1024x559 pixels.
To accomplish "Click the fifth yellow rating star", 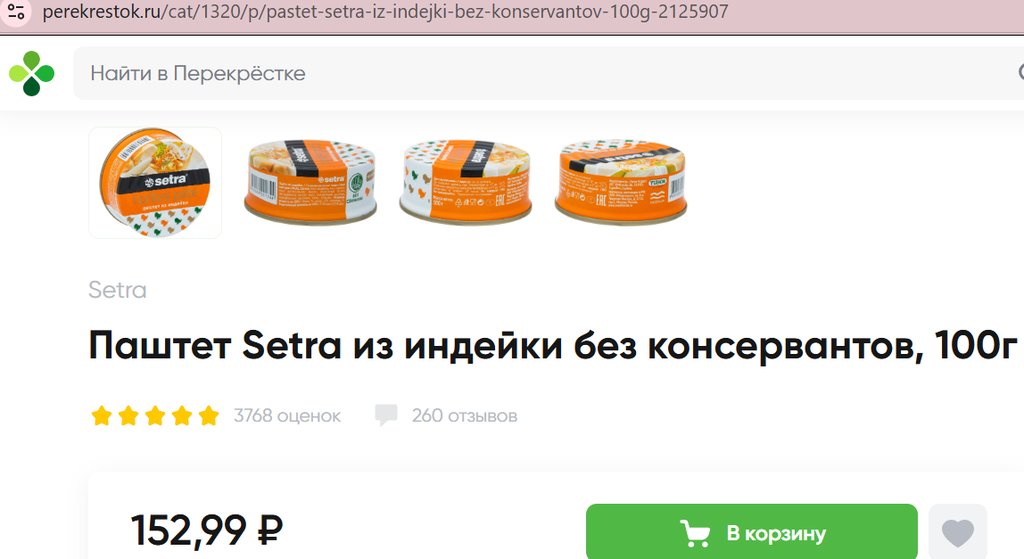I will [x=208, y=415].
